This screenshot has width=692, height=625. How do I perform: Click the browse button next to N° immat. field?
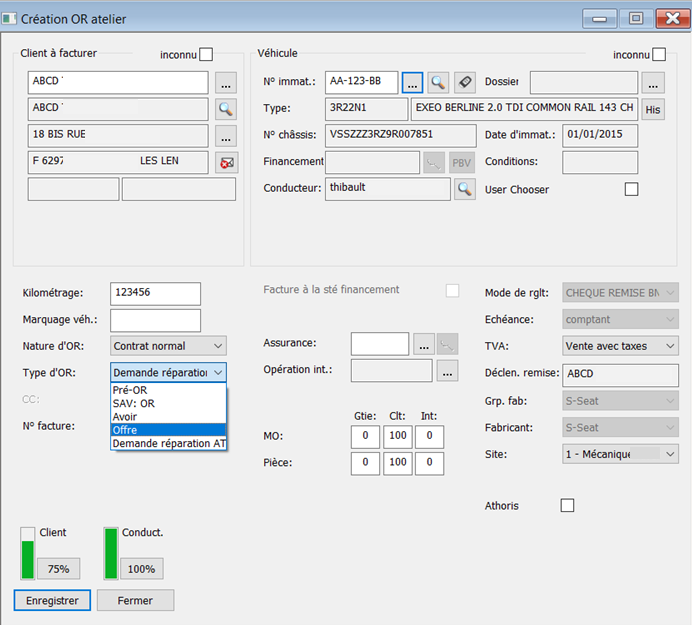(412, 83)
